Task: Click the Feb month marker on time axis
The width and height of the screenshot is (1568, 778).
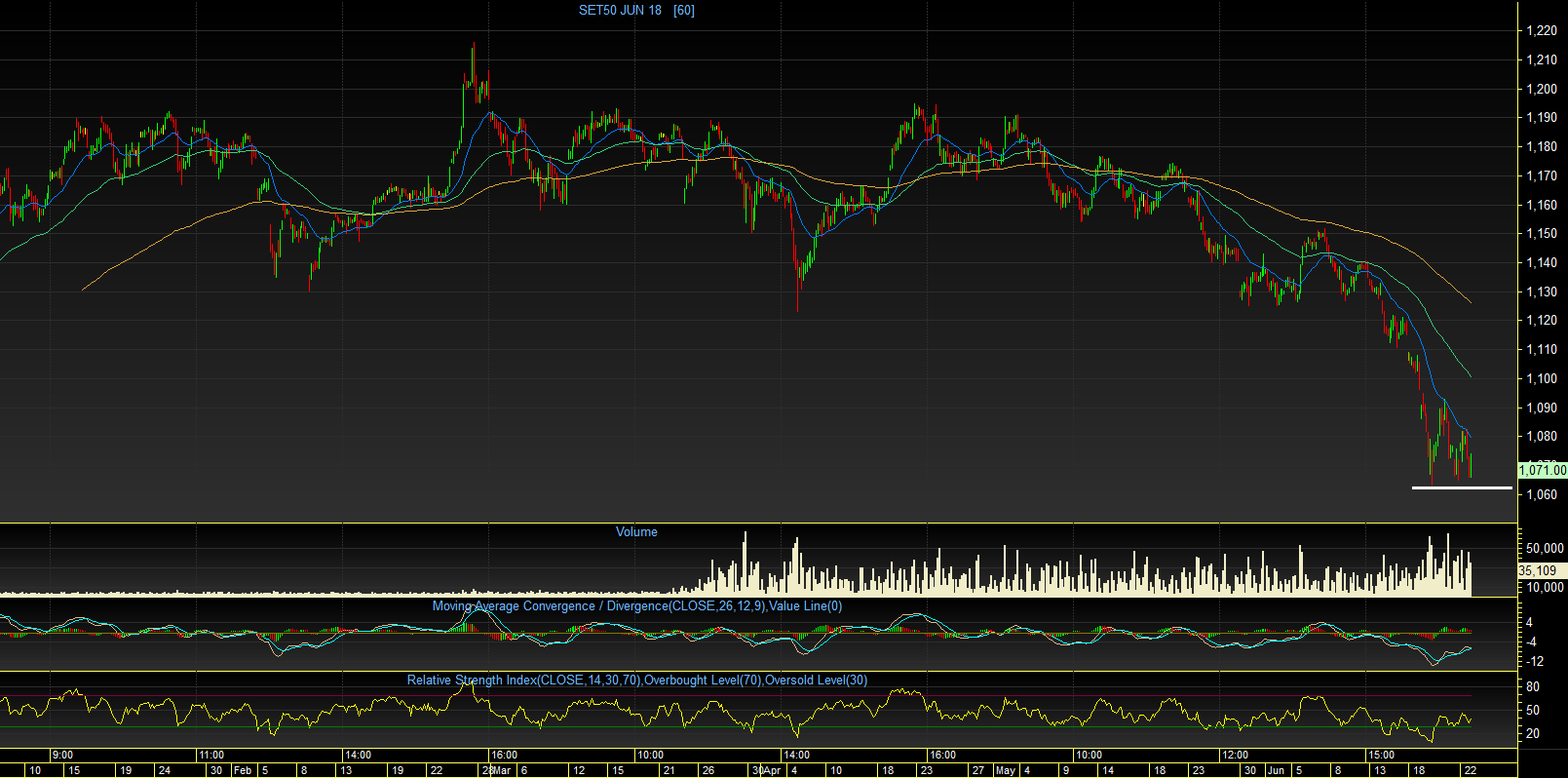Action: coord(243,770)
